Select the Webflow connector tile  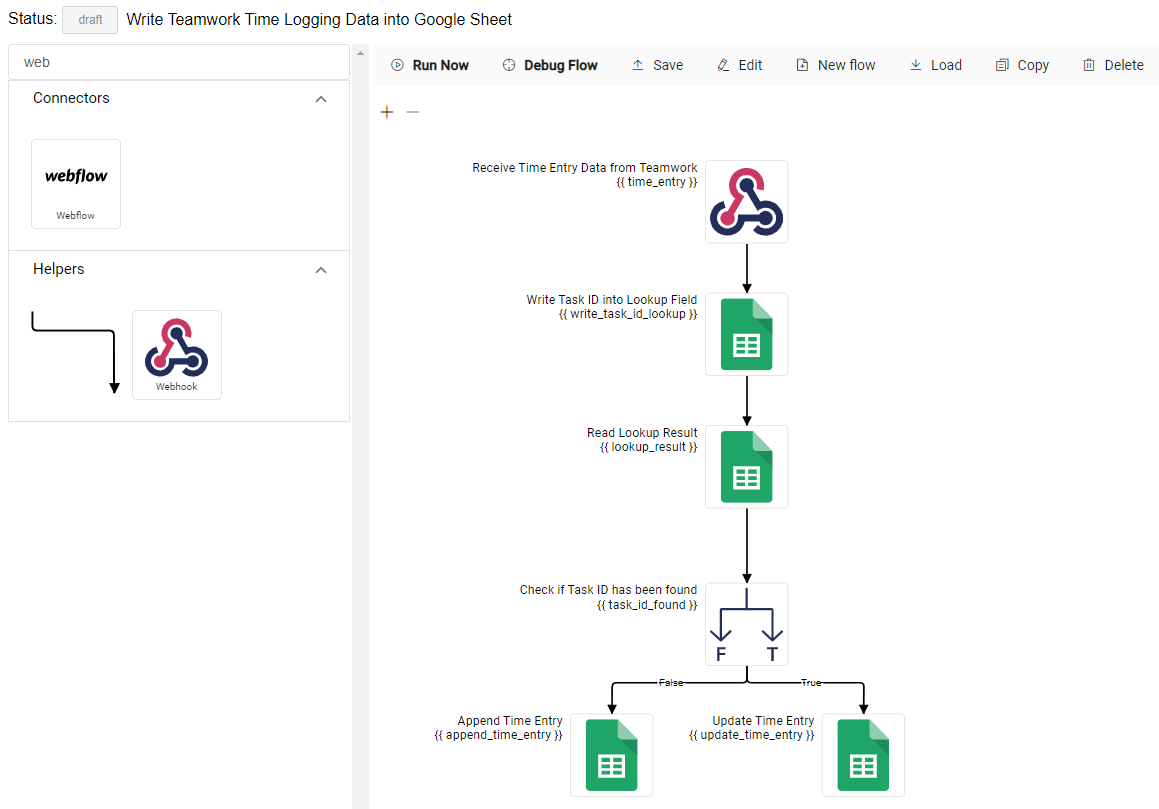click(x=76, y=184)
